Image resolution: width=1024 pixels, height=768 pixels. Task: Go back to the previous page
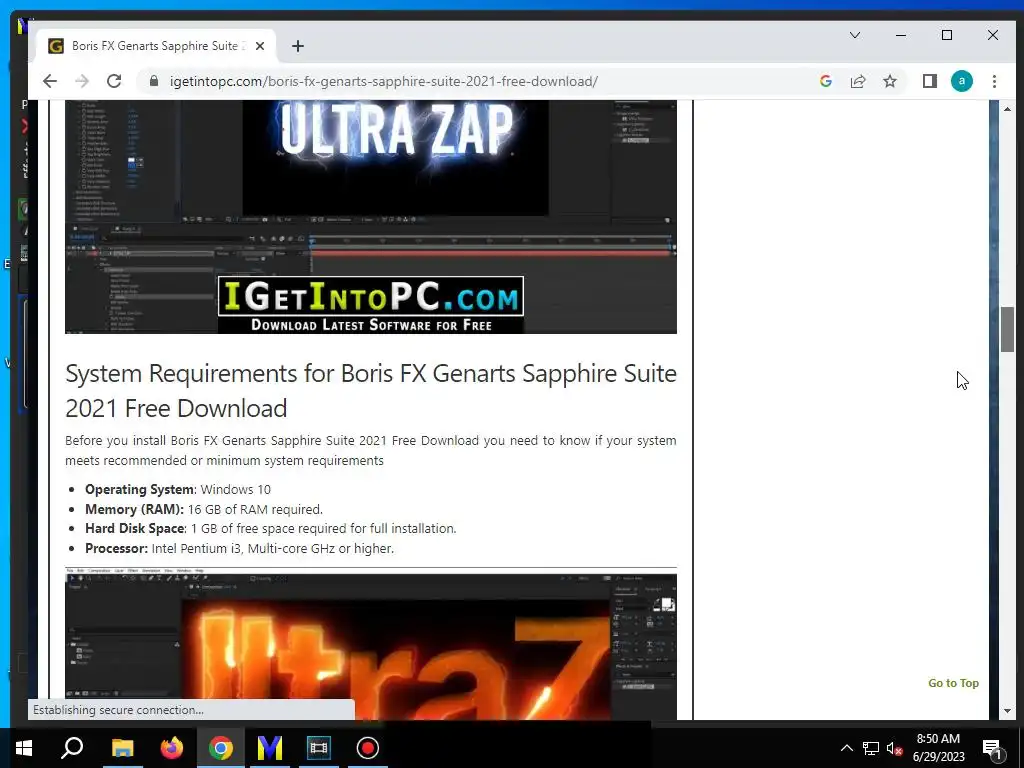(x=50, y=81)
